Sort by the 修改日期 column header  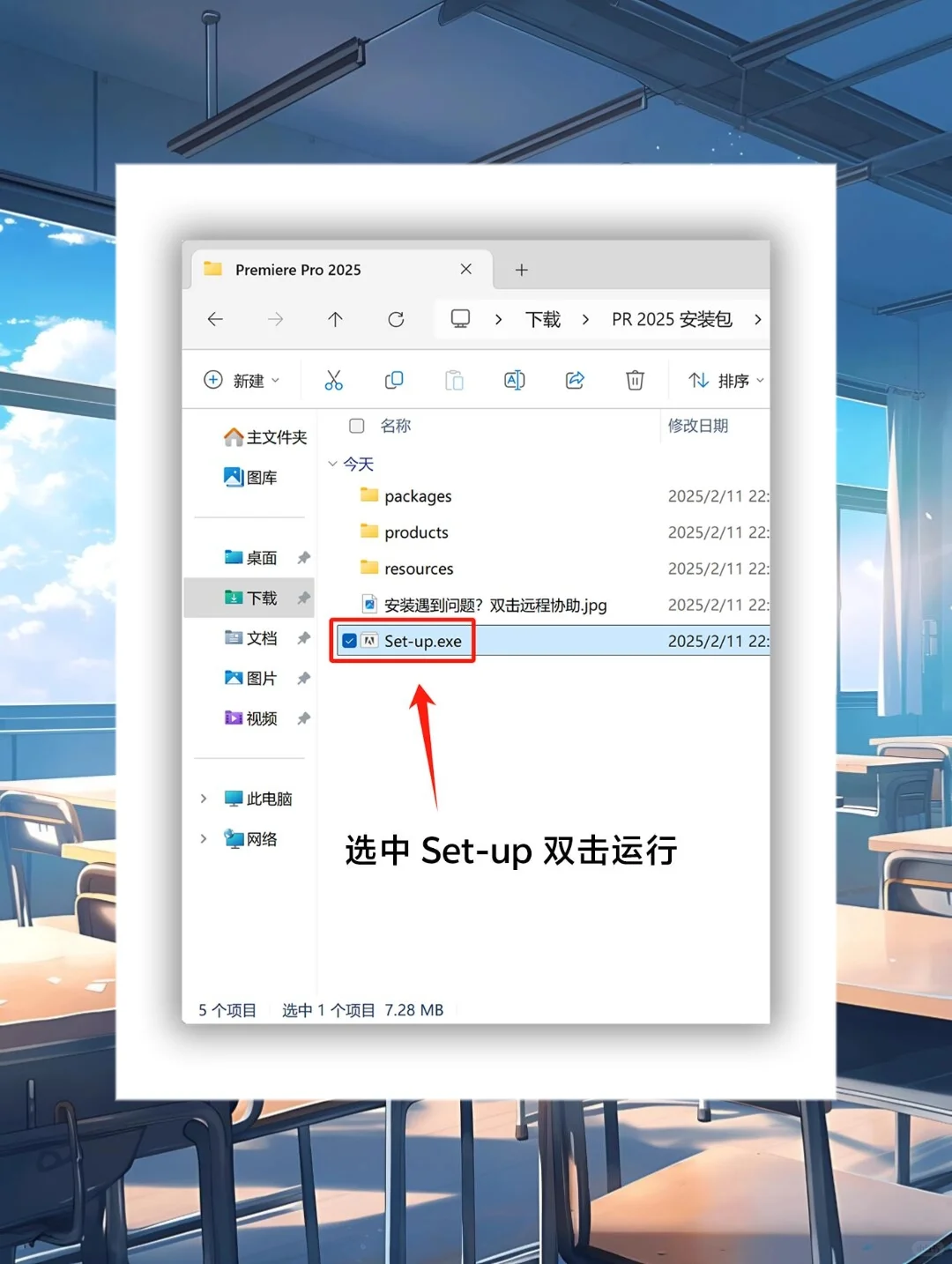click(x=698, y=426)
